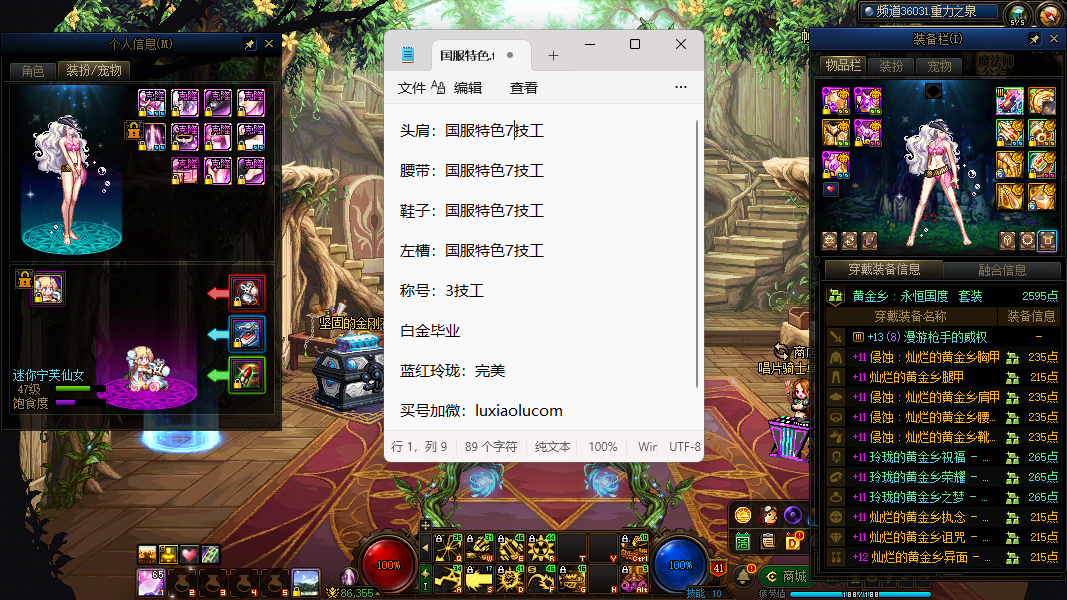1067x600 pixels.
Task: Click the mini pet portrait icon
Action: pyautogui.click(x=46, y=288)
